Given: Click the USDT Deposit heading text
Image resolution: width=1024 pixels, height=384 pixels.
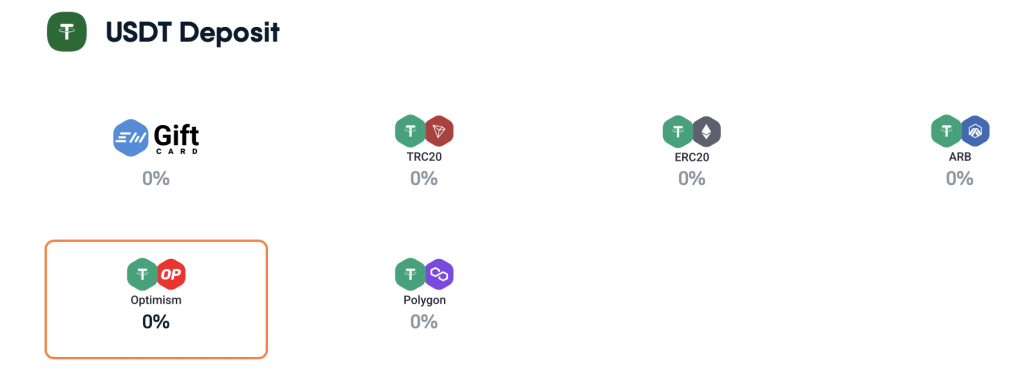Looking at the screenshot, I should pos(193,32).
